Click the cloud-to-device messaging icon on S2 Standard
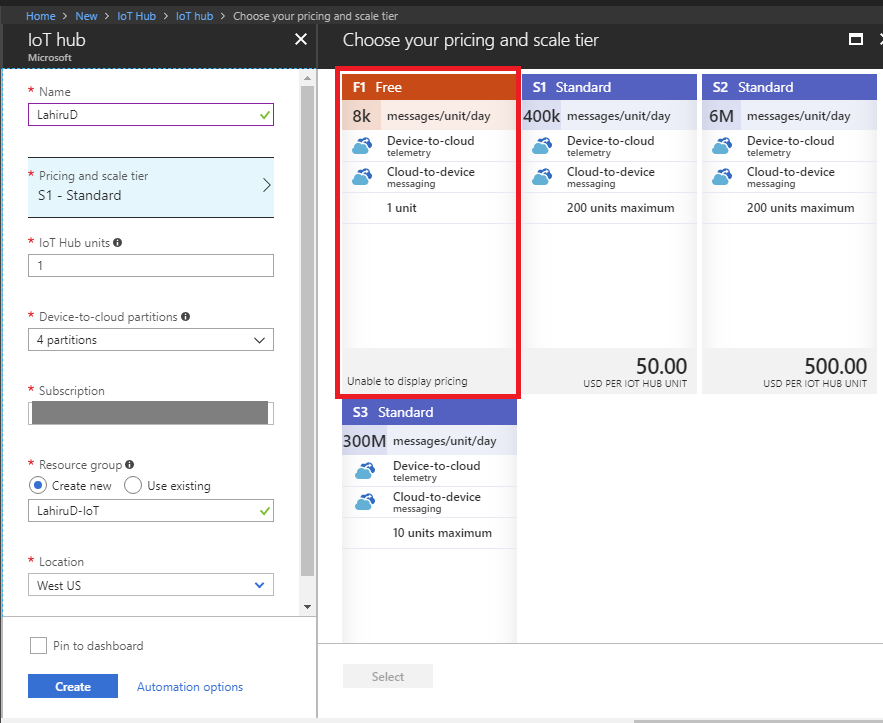The width and height of the screenshot is (883, 723). 723,177
